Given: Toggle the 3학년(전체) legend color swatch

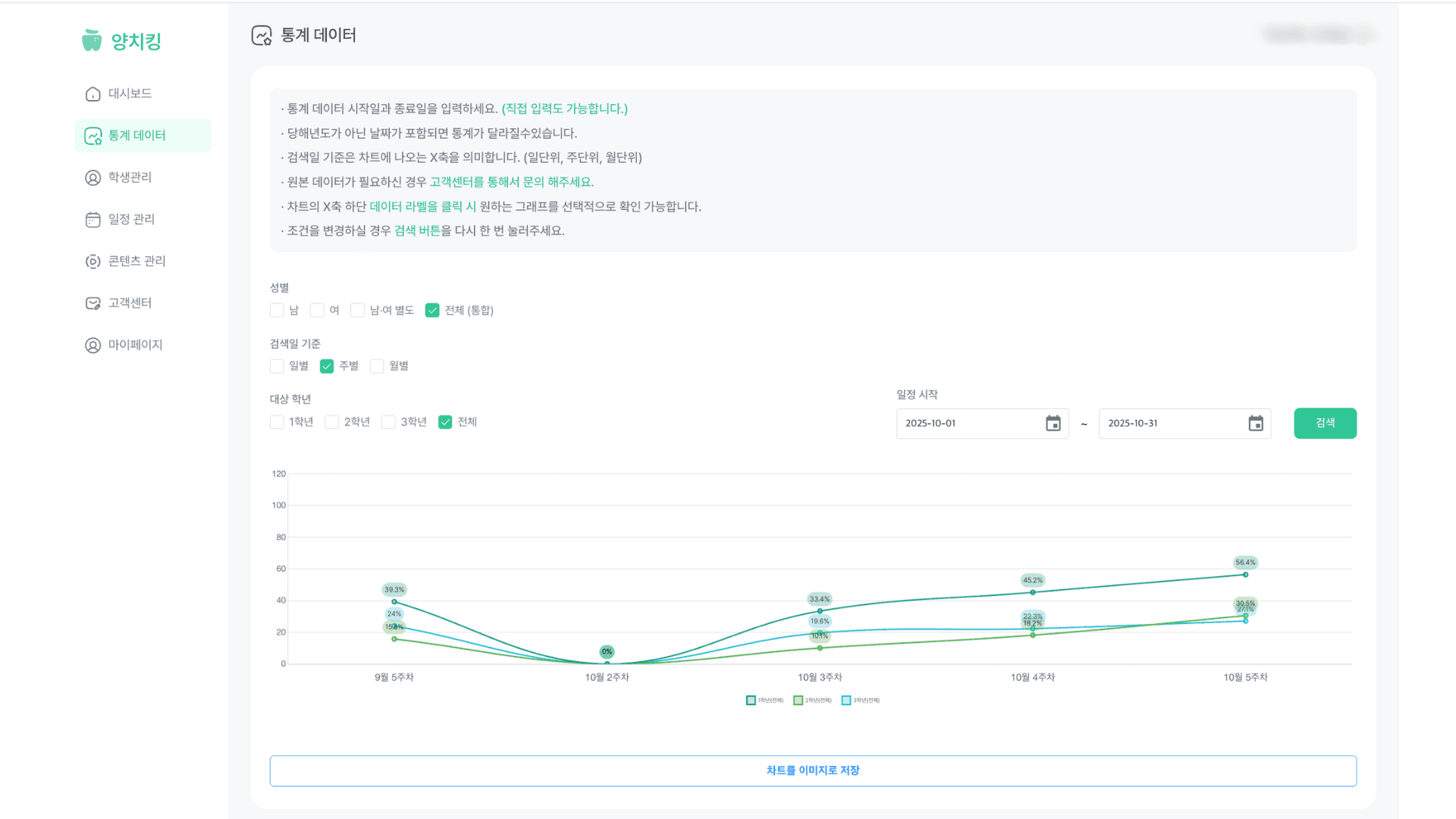Looking at the screenshot, I should coord(846,700).
